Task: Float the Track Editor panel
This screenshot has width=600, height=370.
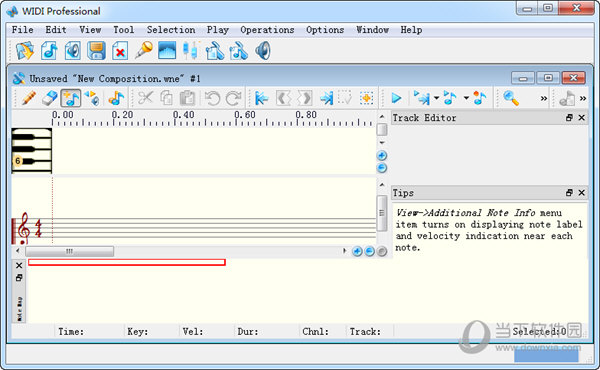Action: 569,118
